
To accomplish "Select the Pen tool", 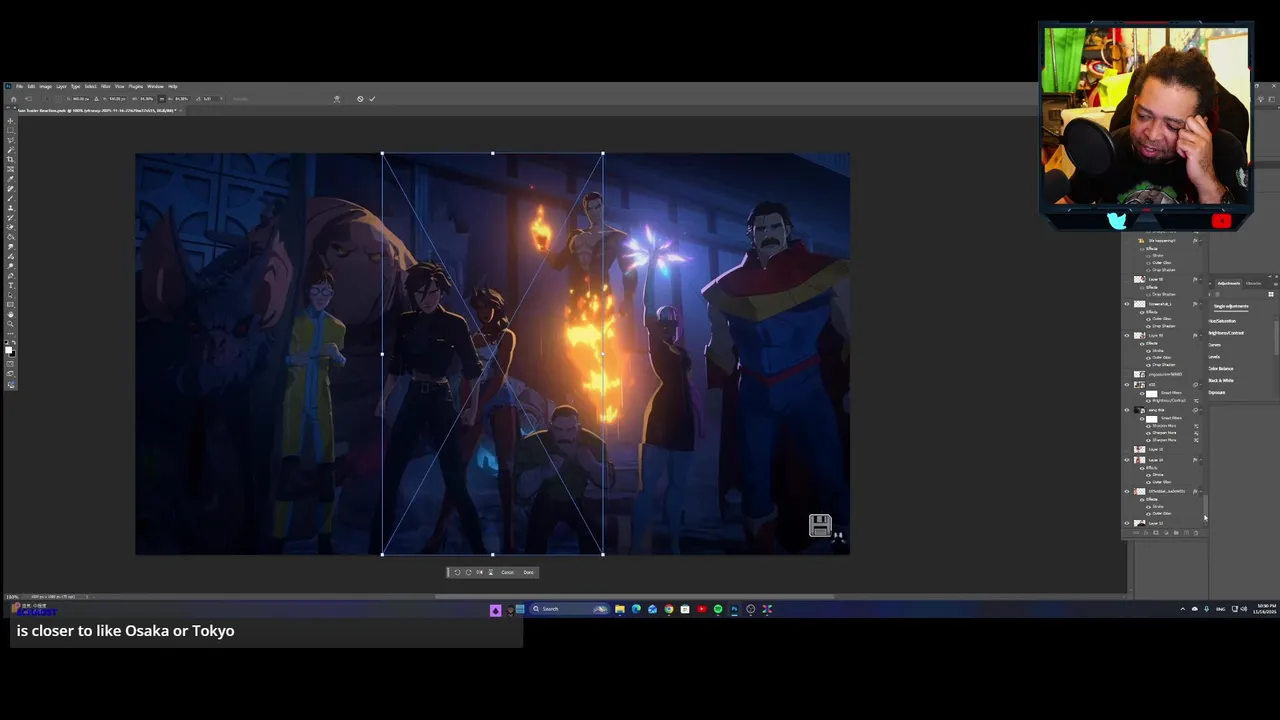I will click(x=10, y=276).
